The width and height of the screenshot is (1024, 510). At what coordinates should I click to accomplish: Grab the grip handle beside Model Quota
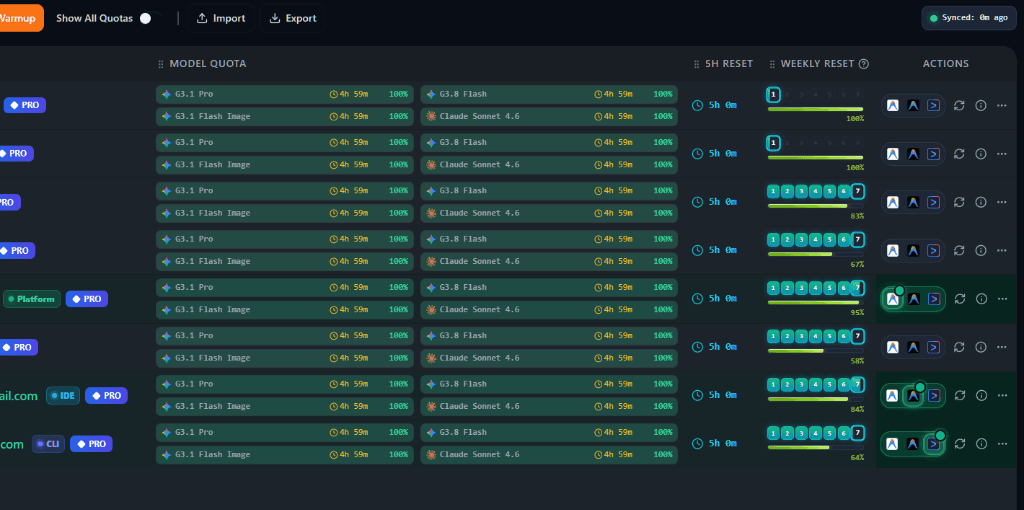click(161, 64)
